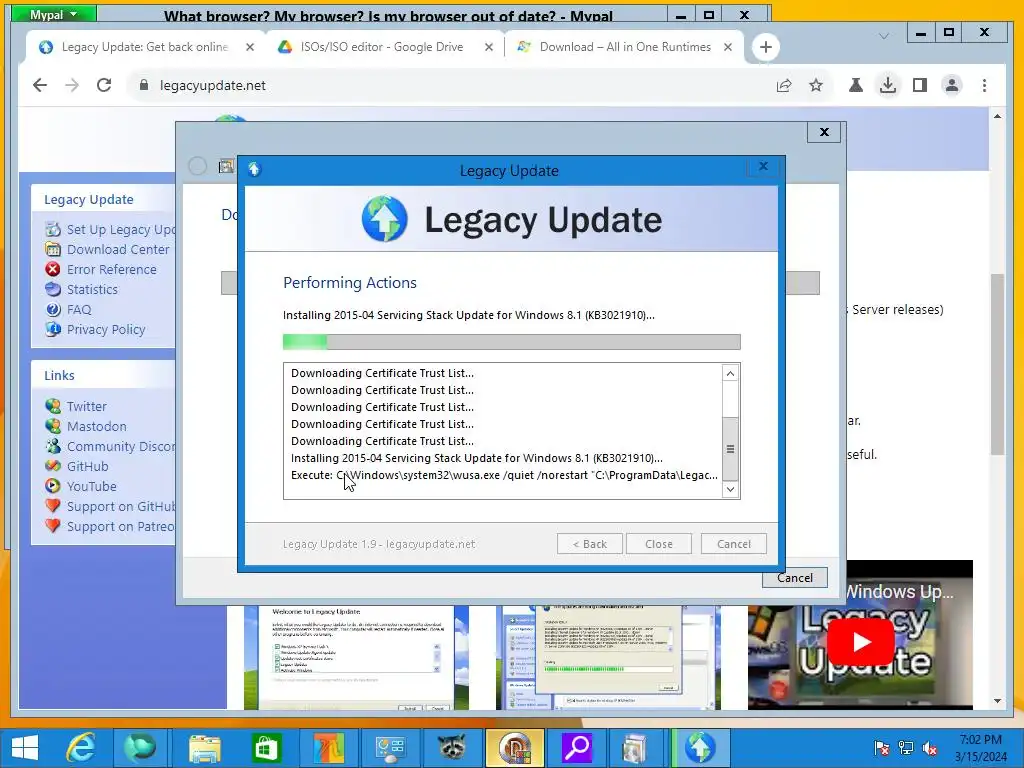Click the Download Center icon in sidebar
This screenshot has width=1024, height=768.
53,249
